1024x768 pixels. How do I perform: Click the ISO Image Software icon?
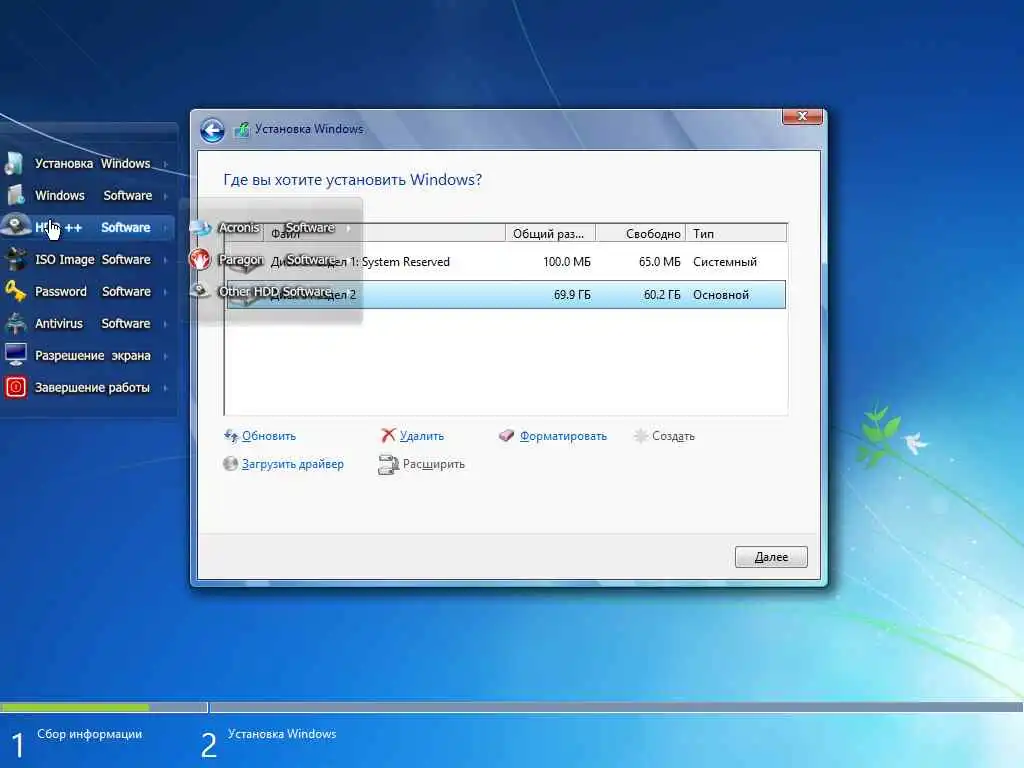click(15, 259)
